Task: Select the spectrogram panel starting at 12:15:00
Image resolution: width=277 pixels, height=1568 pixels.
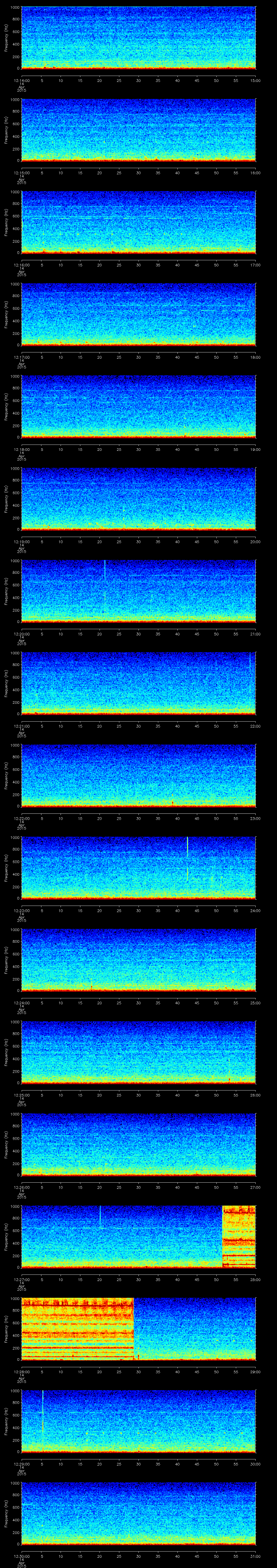Action: tap(139, 130)
